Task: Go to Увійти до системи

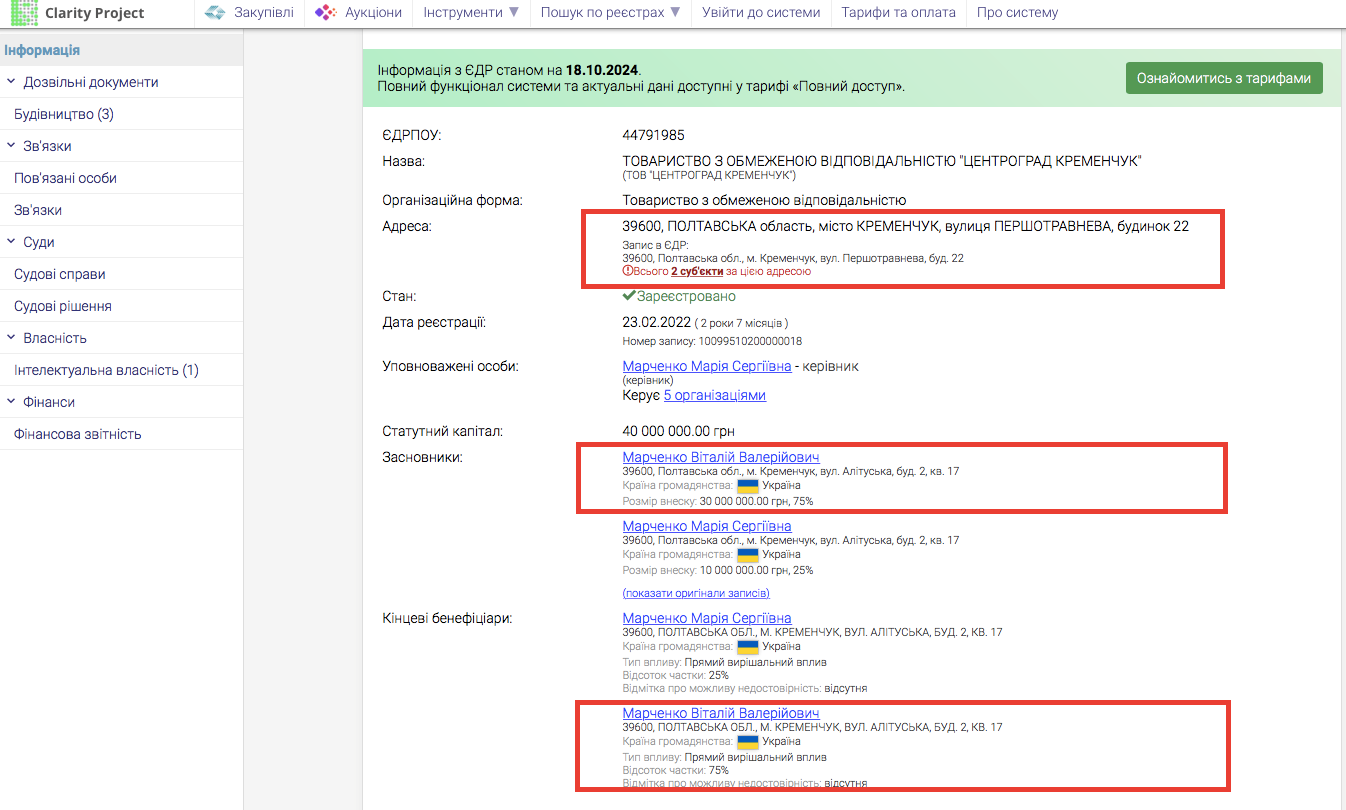Action: [761, 13]
